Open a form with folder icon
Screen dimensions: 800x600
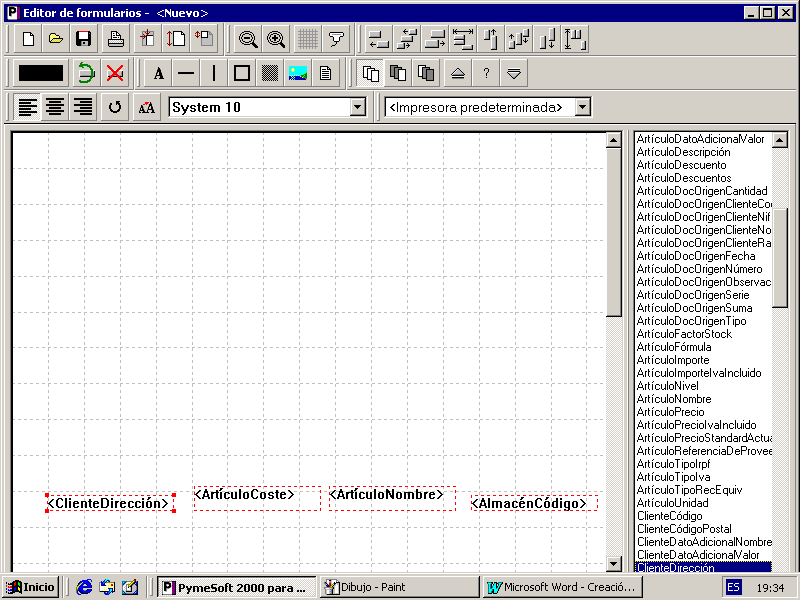[56, 39]
